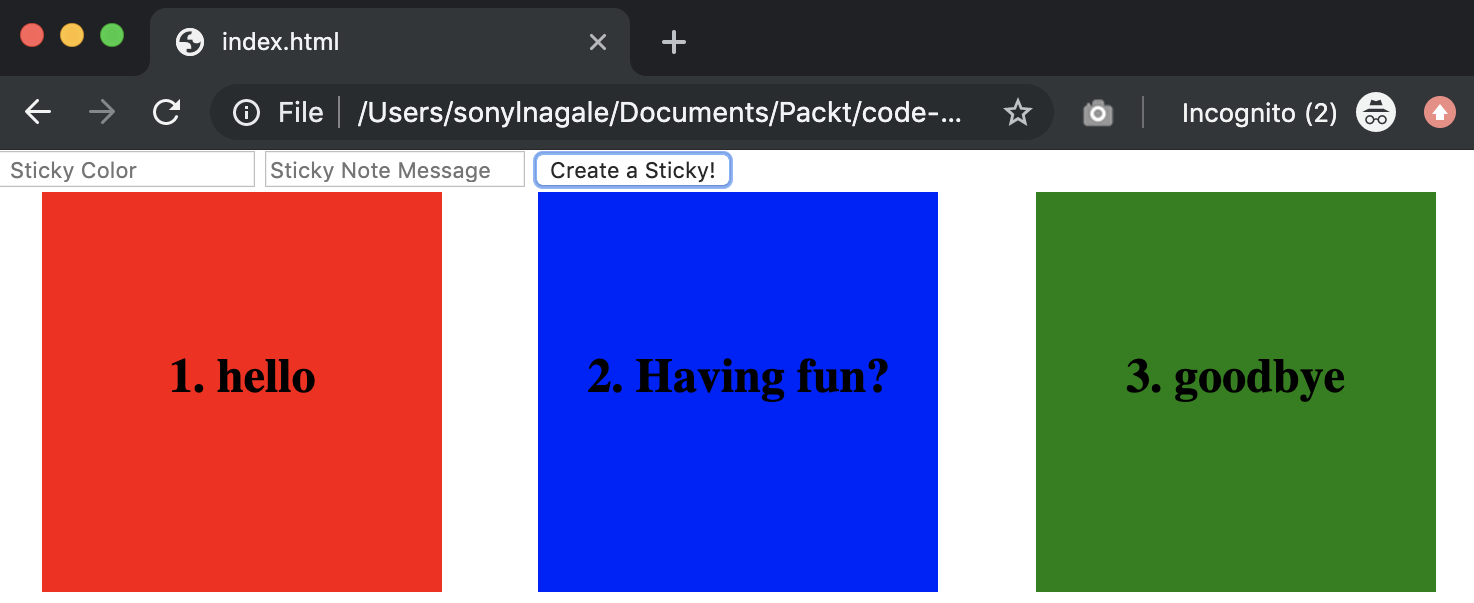Open a new tab with the plus button
1474x603 pixels.
tap(674, 42)
